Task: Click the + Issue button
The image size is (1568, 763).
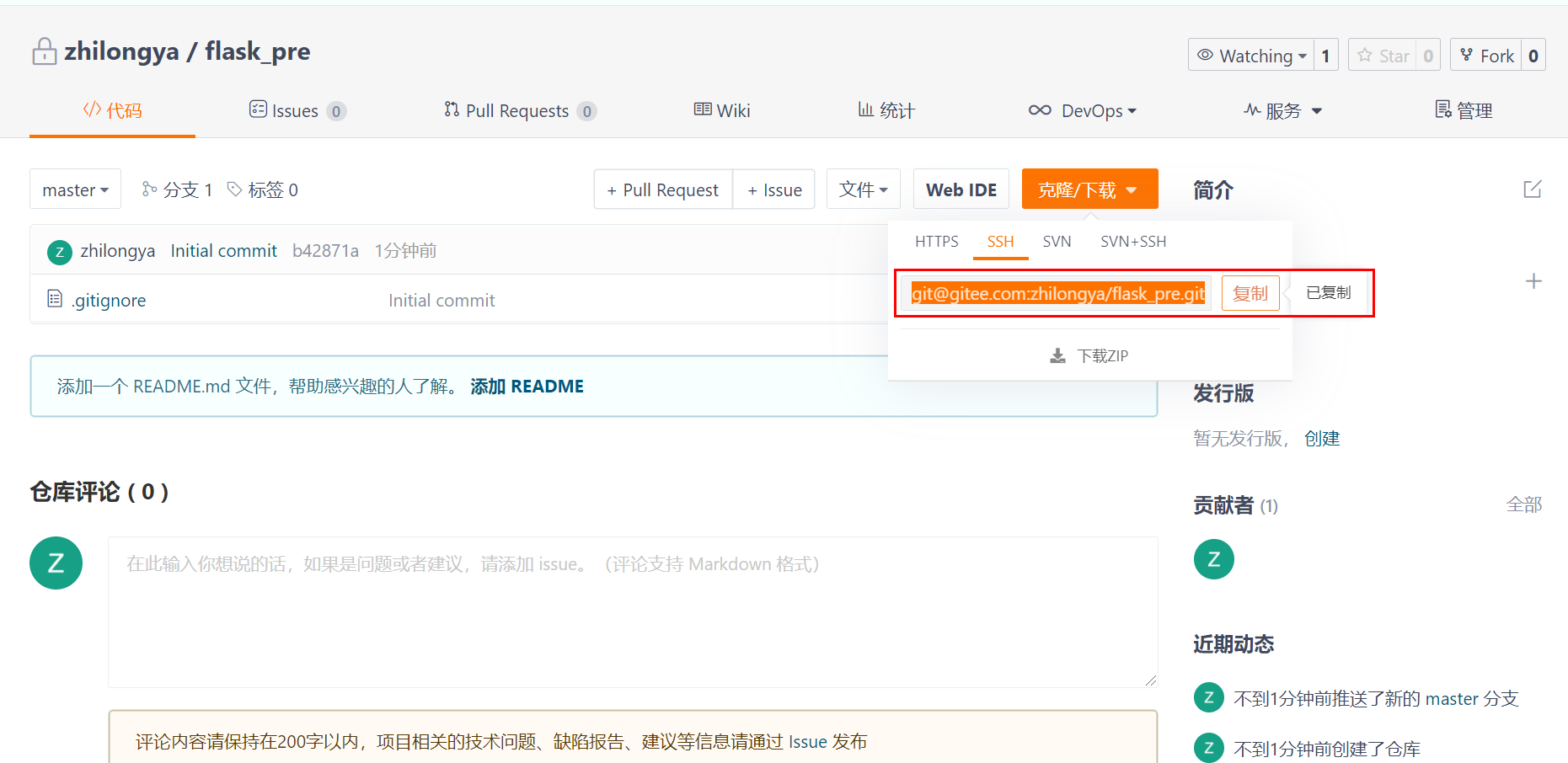Action: pyautogui.click(x=773, y=189)
